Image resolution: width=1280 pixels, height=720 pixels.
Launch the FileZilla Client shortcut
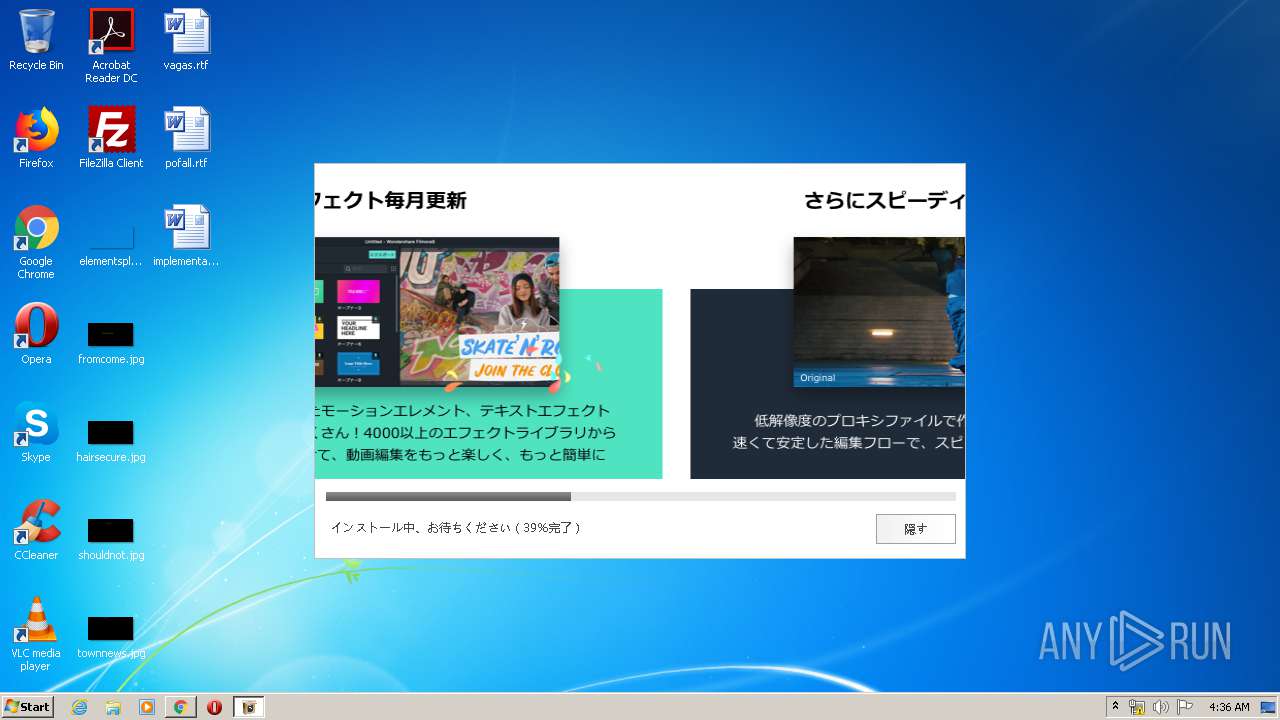point(111,138)
